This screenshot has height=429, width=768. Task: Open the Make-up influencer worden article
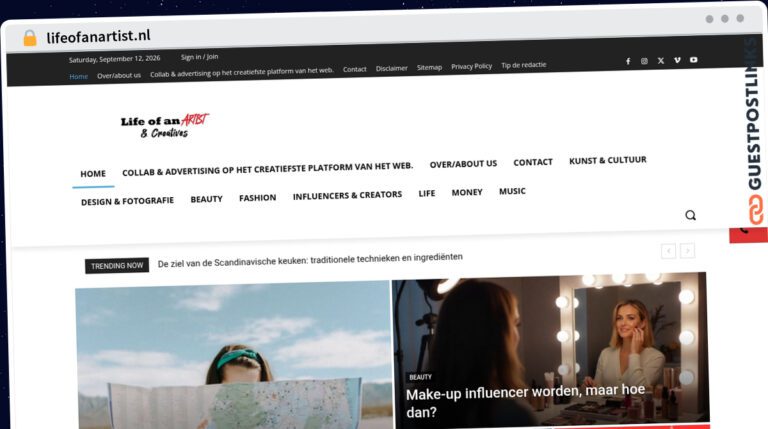[x=525, y=401]
